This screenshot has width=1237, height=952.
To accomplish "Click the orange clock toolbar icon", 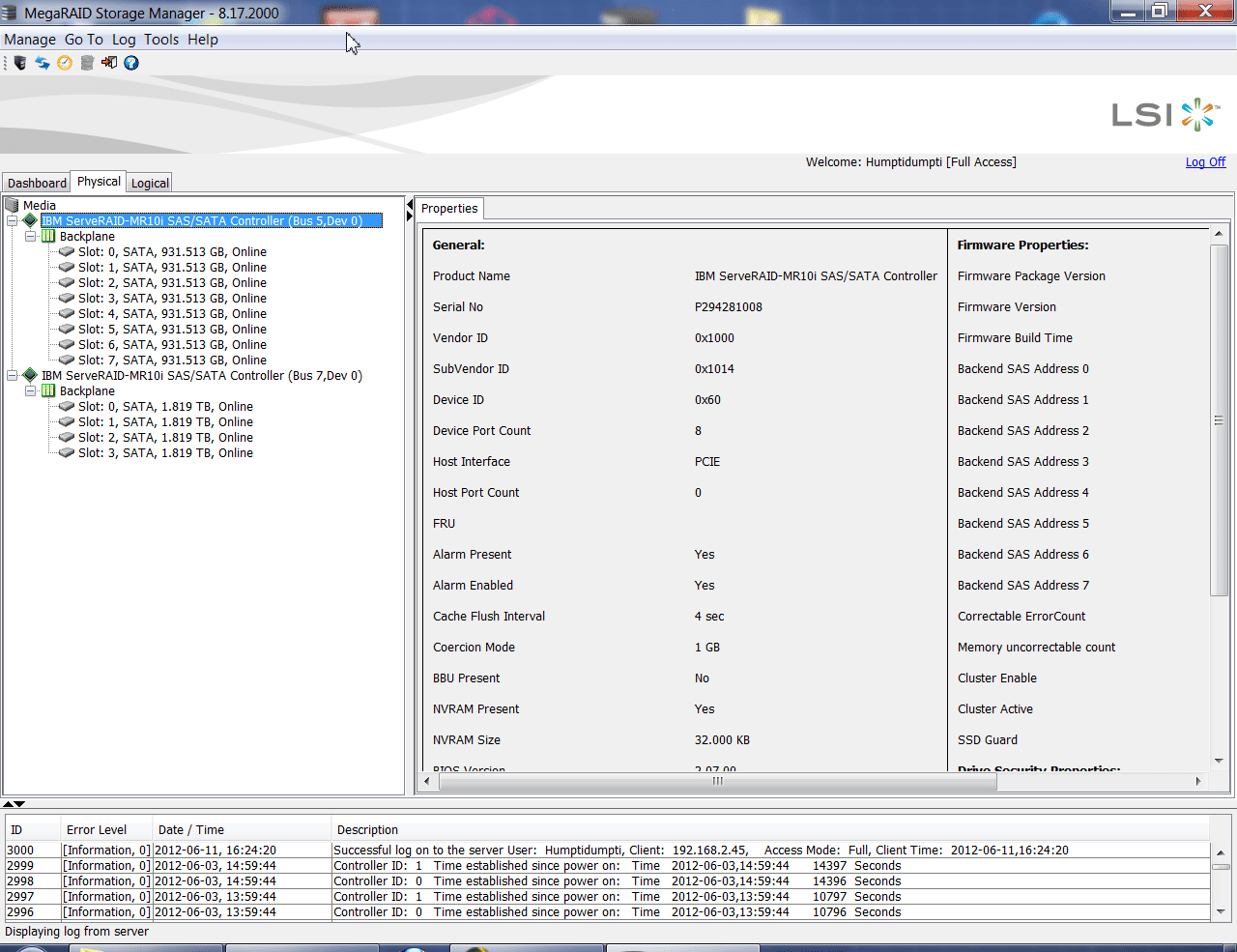I will pos(65,63).
